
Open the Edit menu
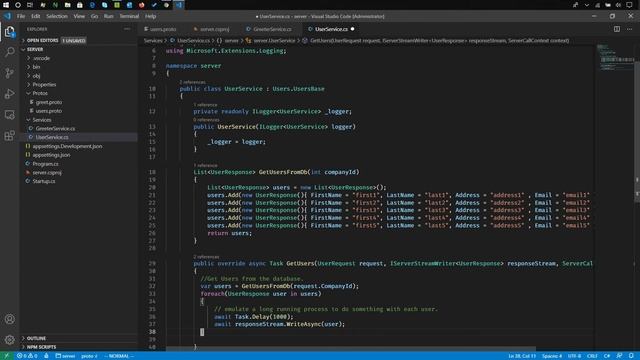point(36,16)
